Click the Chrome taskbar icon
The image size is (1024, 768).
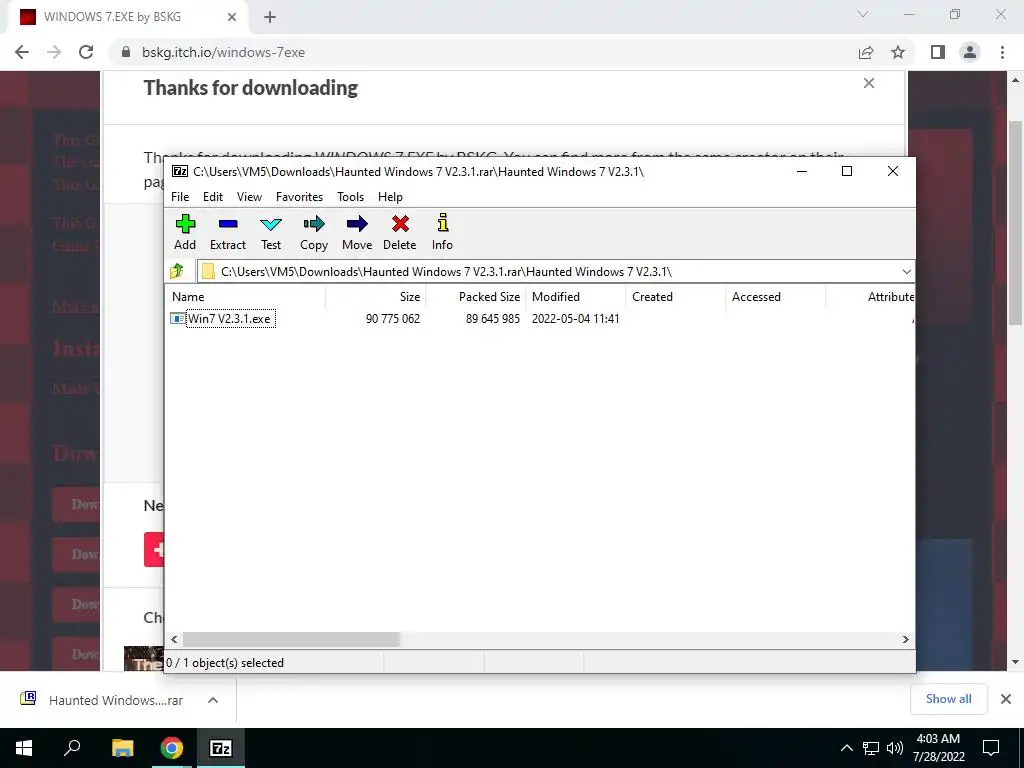(171, 748)
